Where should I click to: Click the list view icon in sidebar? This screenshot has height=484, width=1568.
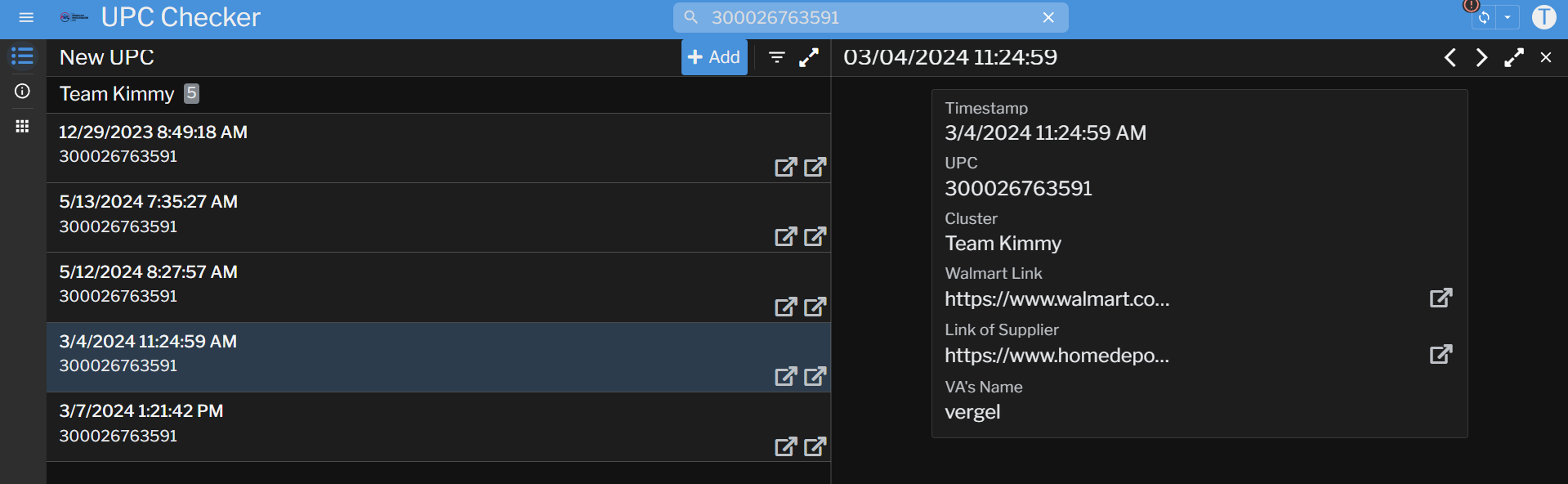[x=22, y=56]
